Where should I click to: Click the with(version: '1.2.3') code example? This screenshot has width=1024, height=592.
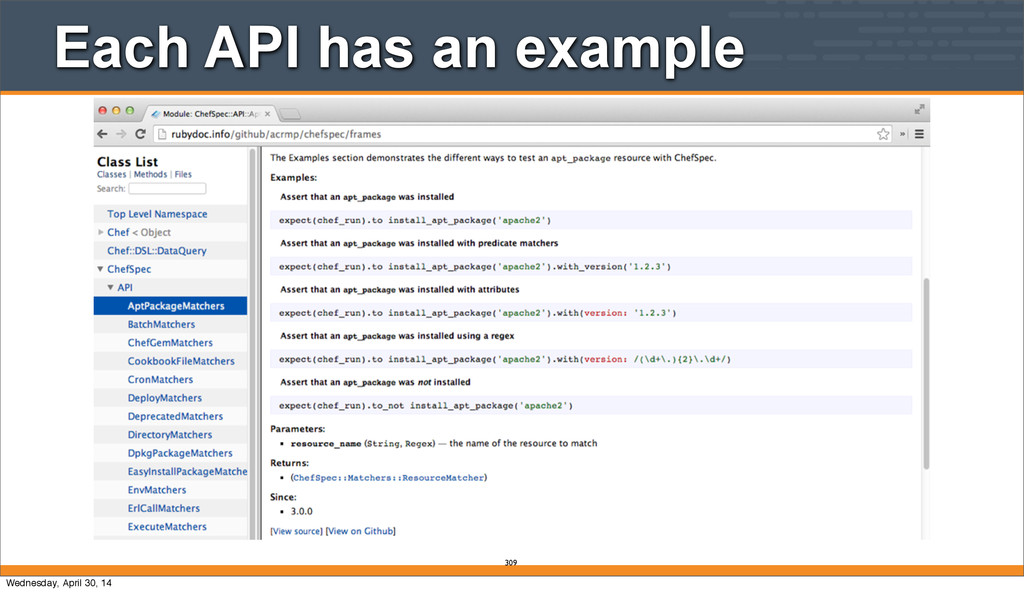click(591, 313)
